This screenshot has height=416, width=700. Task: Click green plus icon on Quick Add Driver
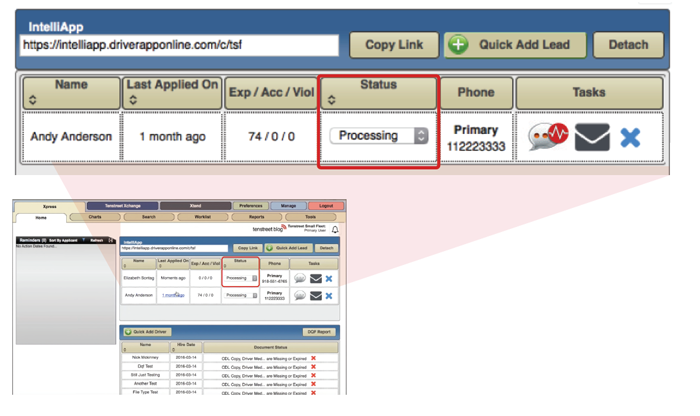(x=128, y=332)
